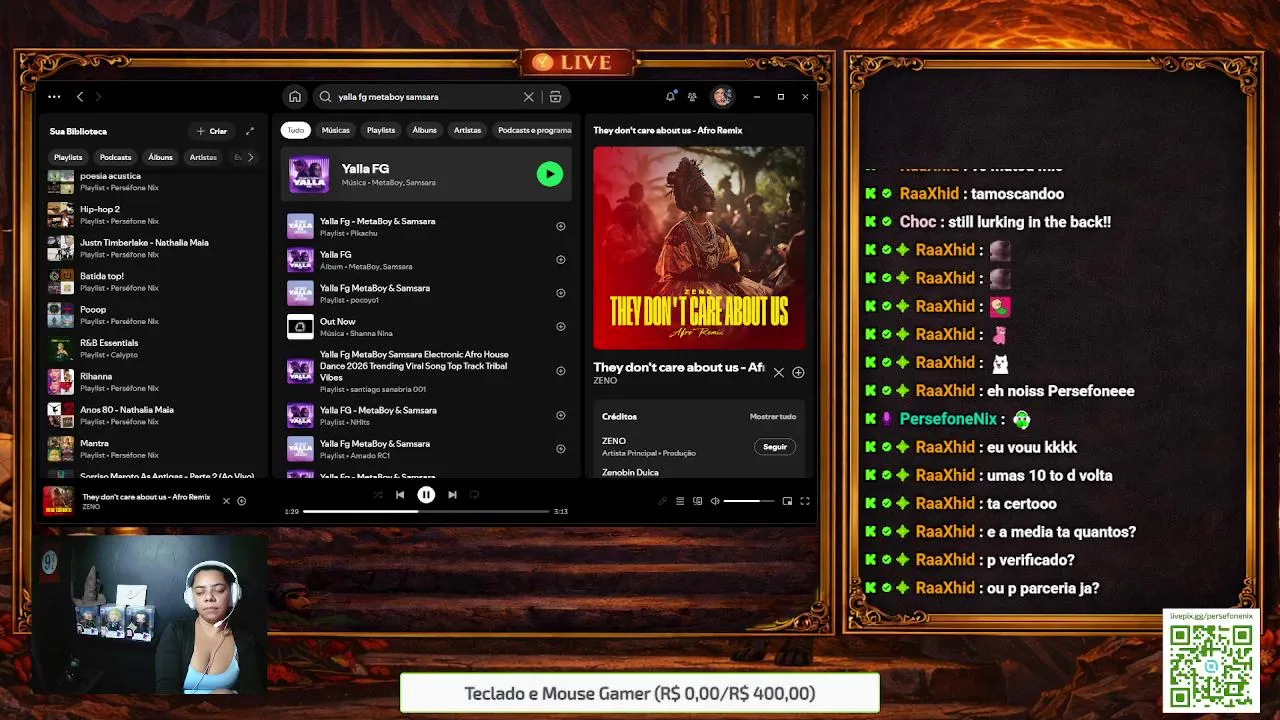The height and width of the screenshot is (720, 1280).
Task: Click the QR code on stream overlay
Action: (x=1211, y=666)
